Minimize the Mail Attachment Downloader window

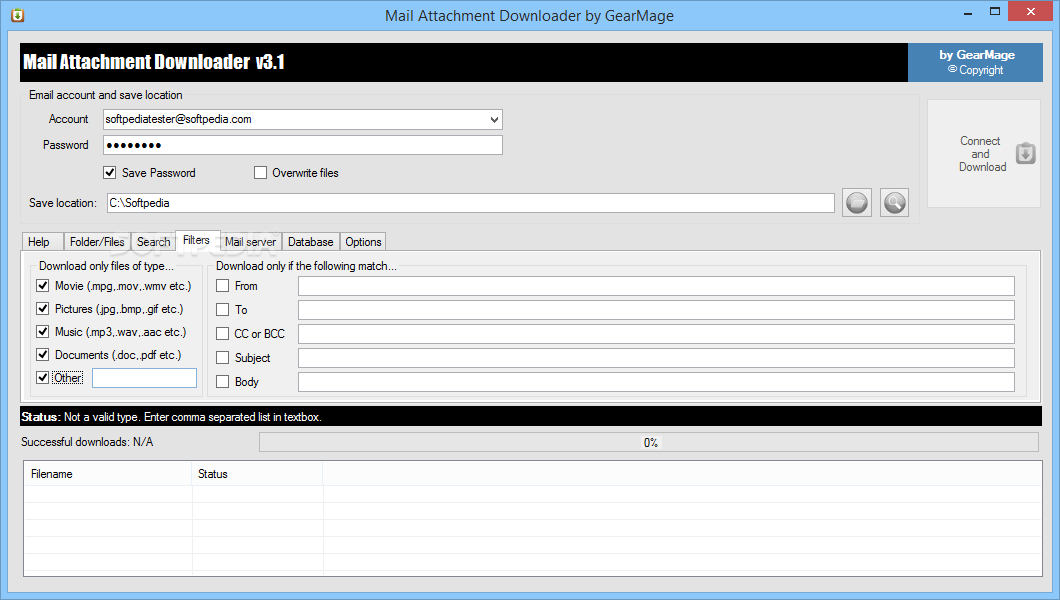click(x=967, y=12)
